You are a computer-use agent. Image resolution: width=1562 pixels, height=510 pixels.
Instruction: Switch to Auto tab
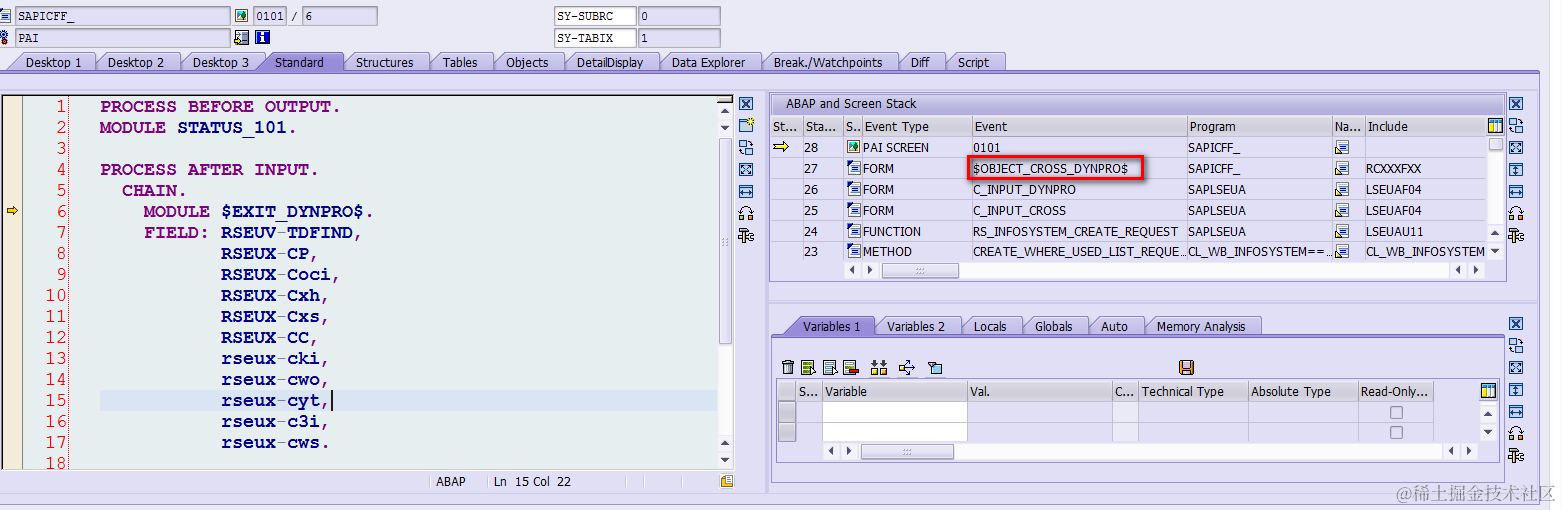pos(1114,326)
